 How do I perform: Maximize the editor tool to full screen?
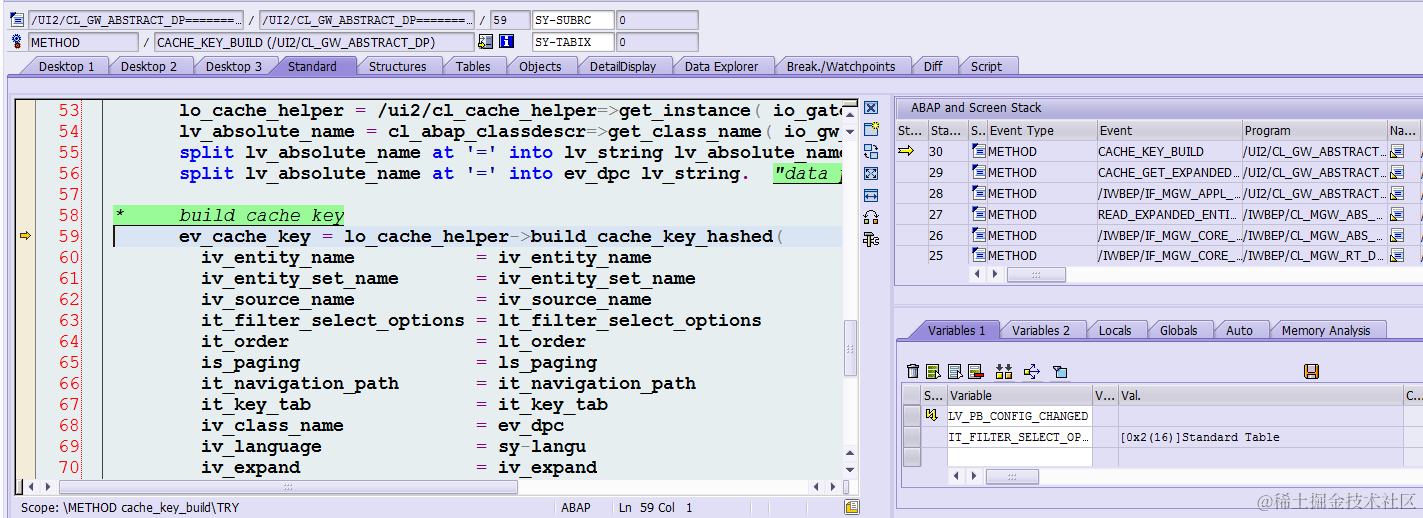[x=870, y=173]
